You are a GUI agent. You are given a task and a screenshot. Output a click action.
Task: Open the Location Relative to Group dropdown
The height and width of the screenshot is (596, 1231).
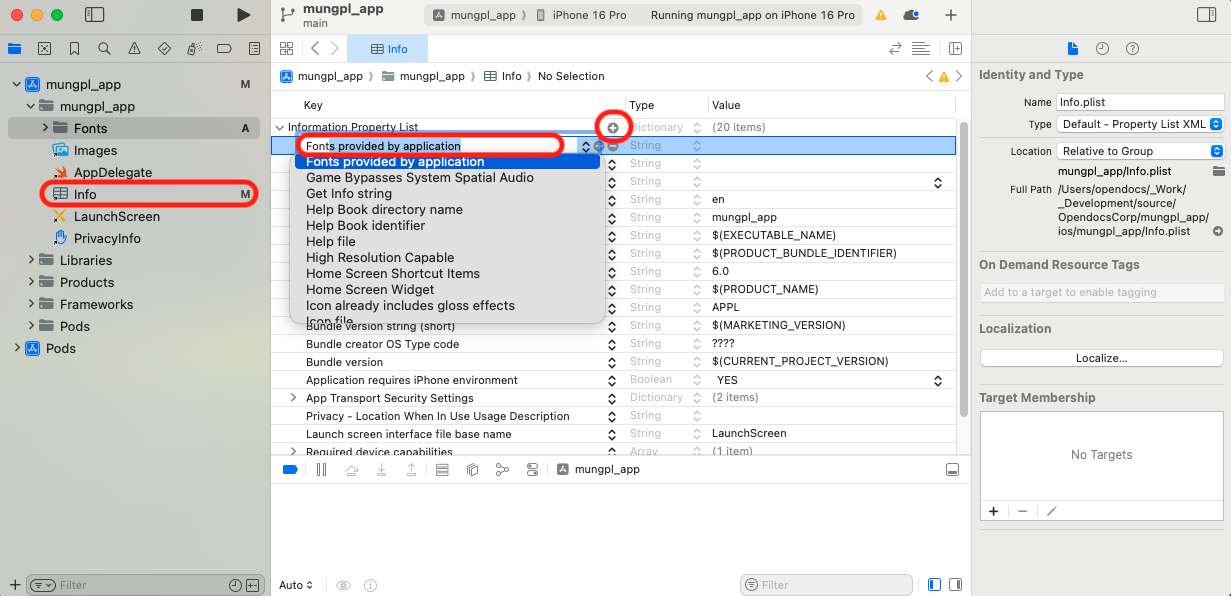pos(1141,151)
